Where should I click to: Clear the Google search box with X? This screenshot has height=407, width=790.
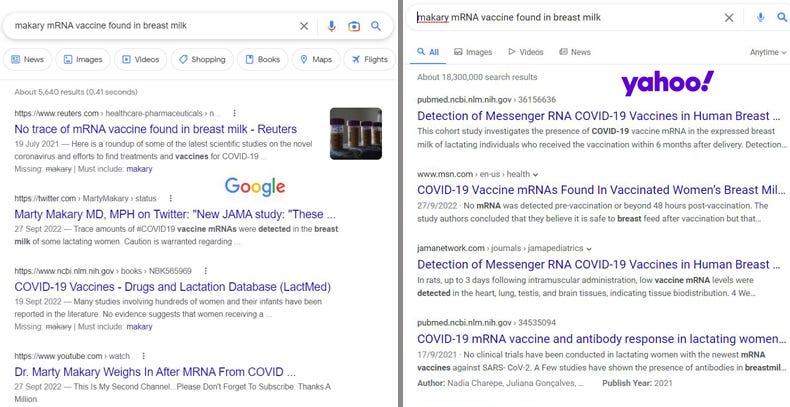click(x=304, y=26)
